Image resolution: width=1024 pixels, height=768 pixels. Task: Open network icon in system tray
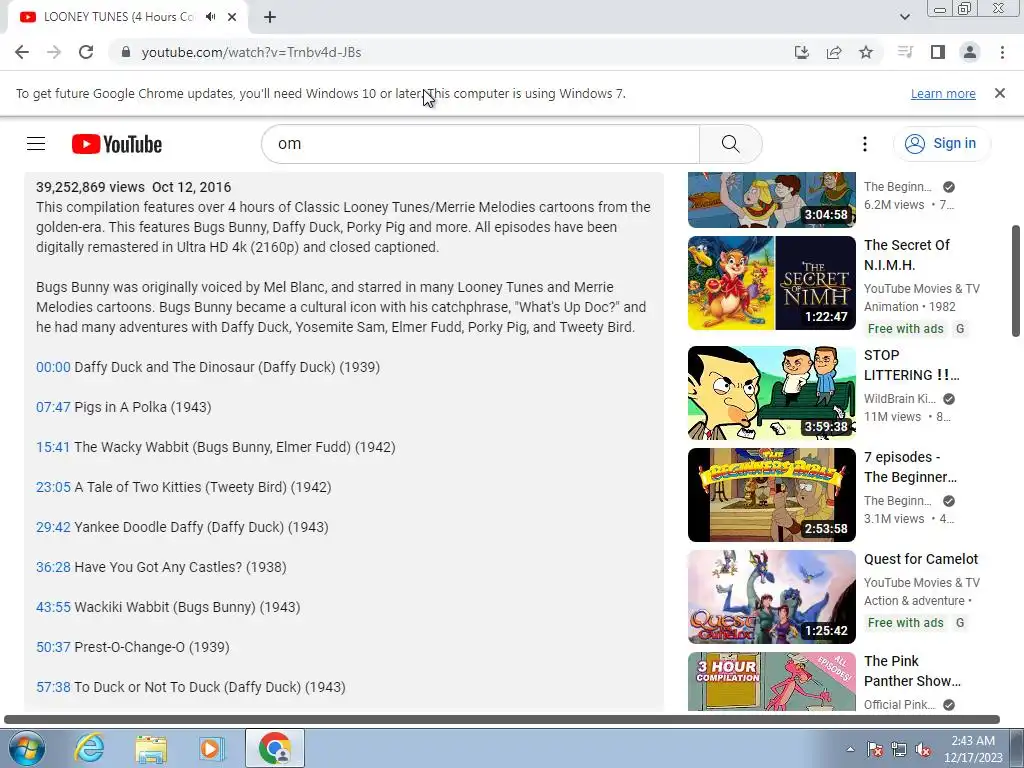point(899,749)
